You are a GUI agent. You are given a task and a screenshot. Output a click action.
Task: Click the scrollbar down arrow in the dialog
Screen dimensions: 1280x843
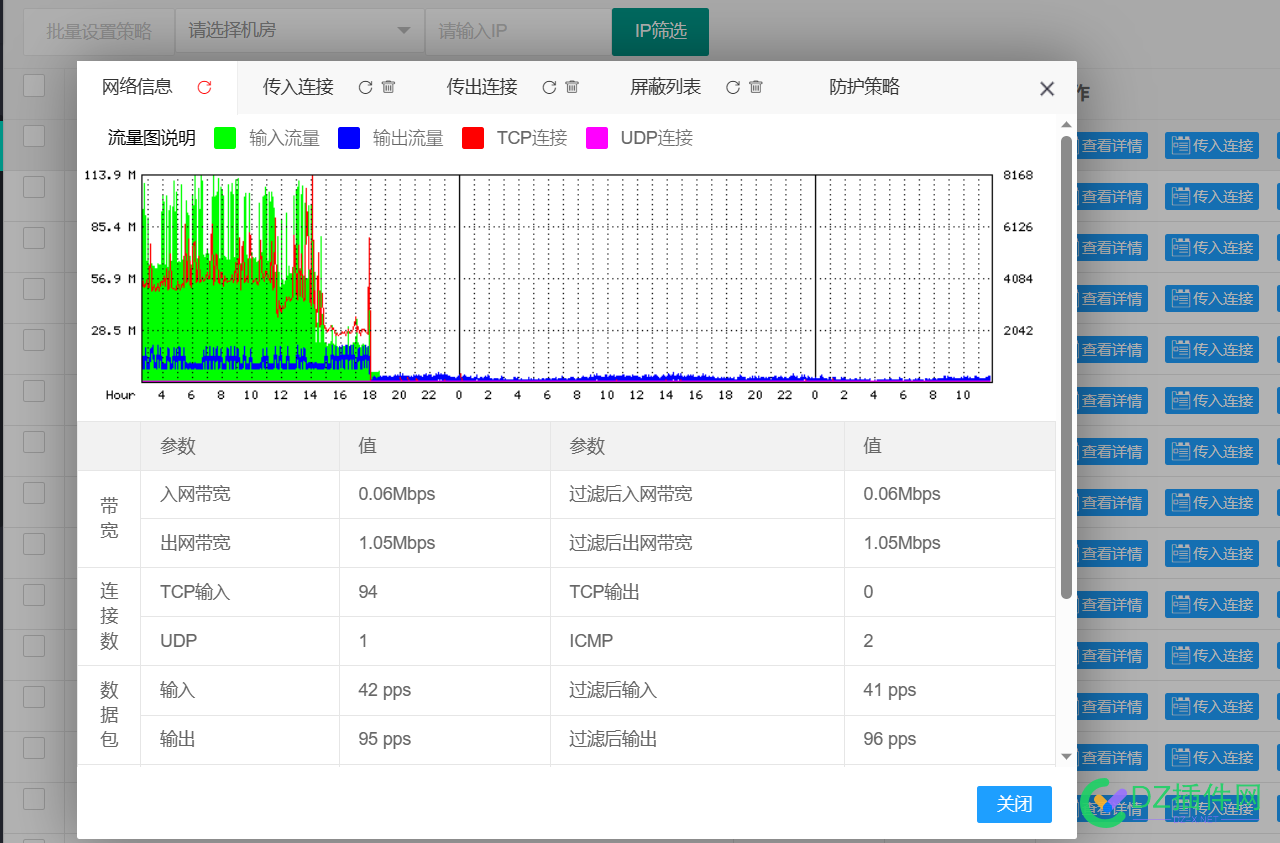click(1066, 757)
